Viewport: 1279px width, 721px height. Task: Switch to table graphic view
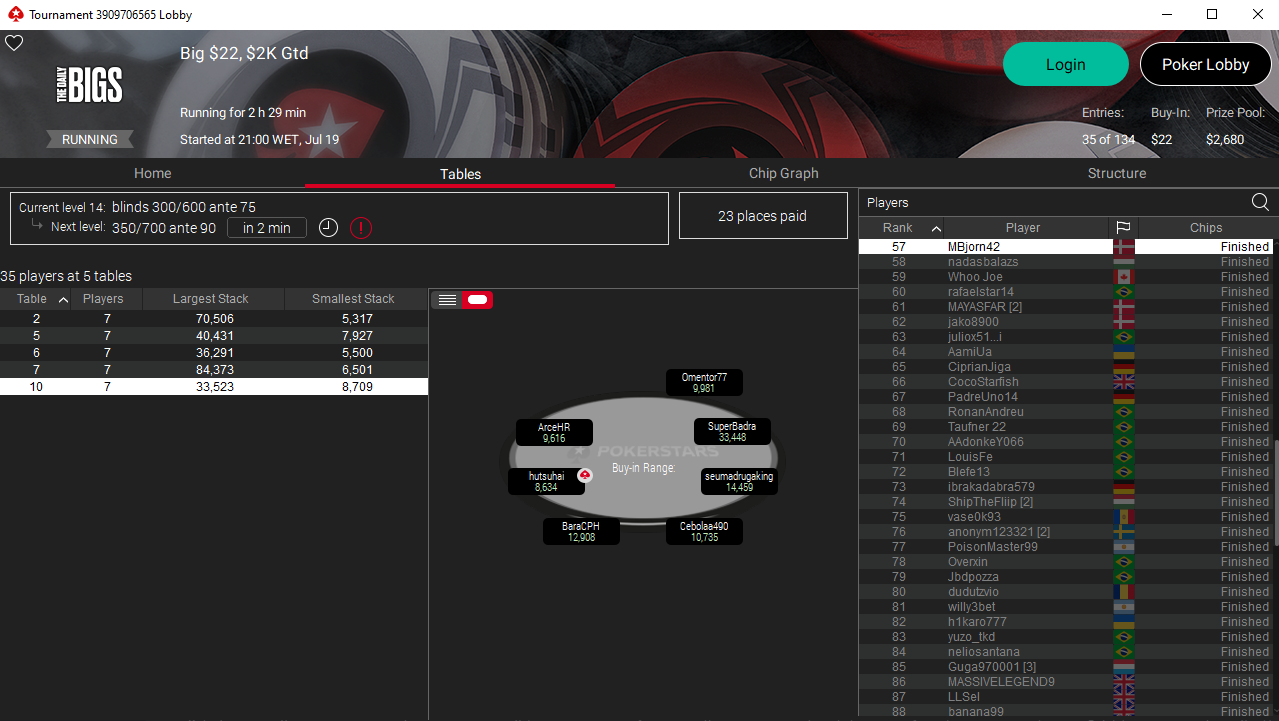(477, 300)
